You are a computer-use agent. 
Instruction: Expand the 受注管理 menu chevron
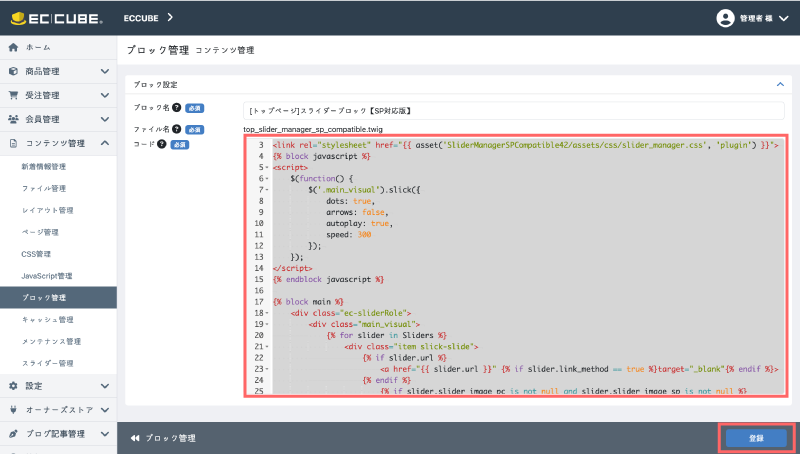(x=105, y=95)
